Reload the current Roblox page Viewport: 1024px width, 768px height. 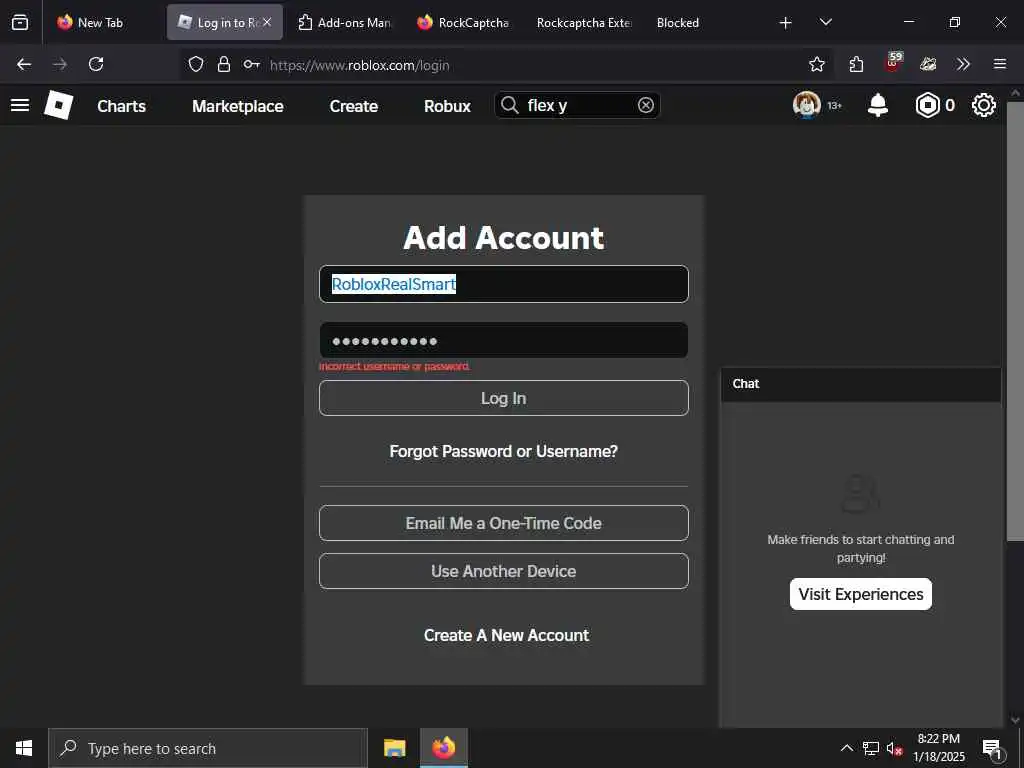pyautogui.click(x=96, y=64)
